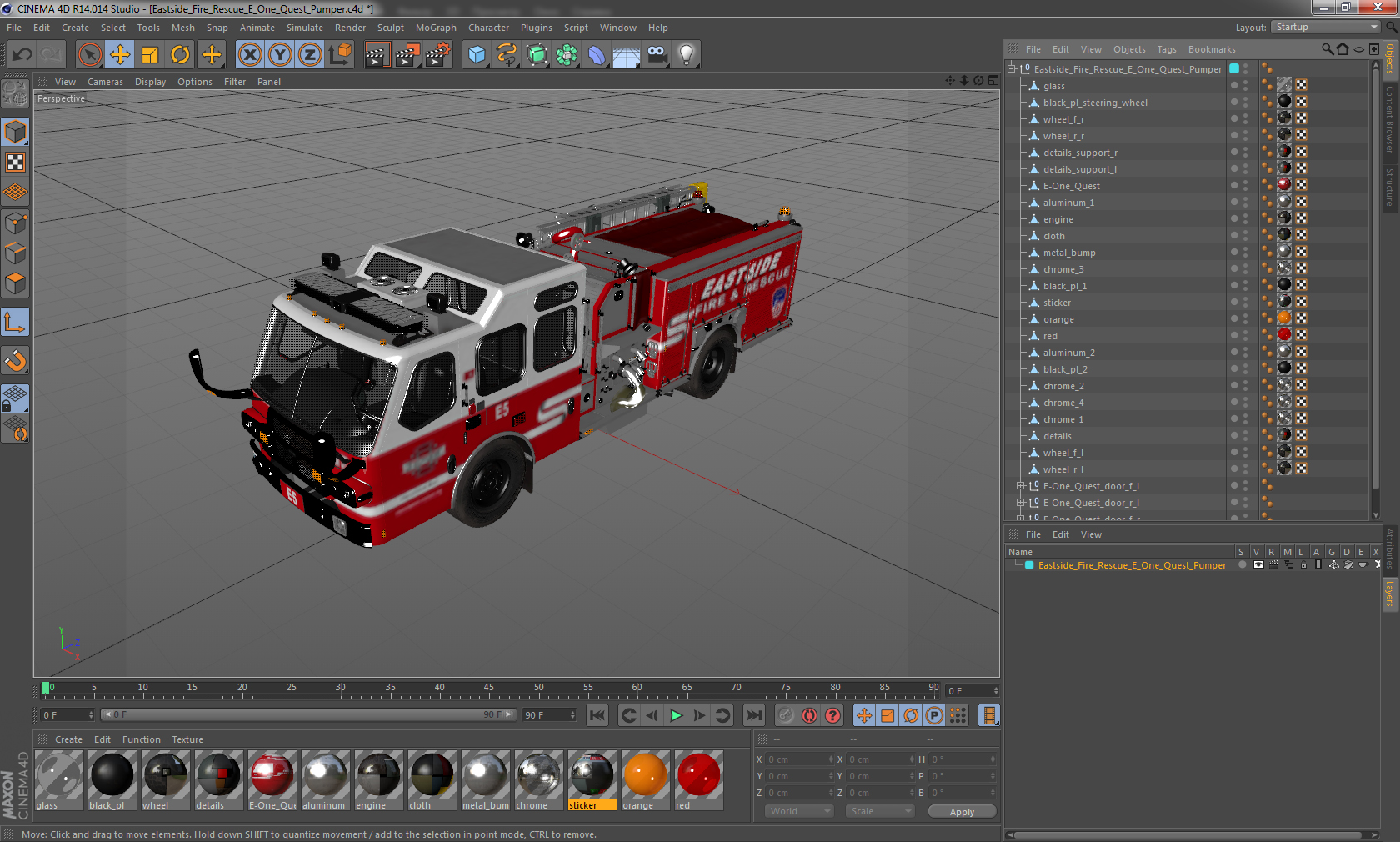Enable the Axis tool
Screen dimensions: 1400x842
click(x=16, y=323)
